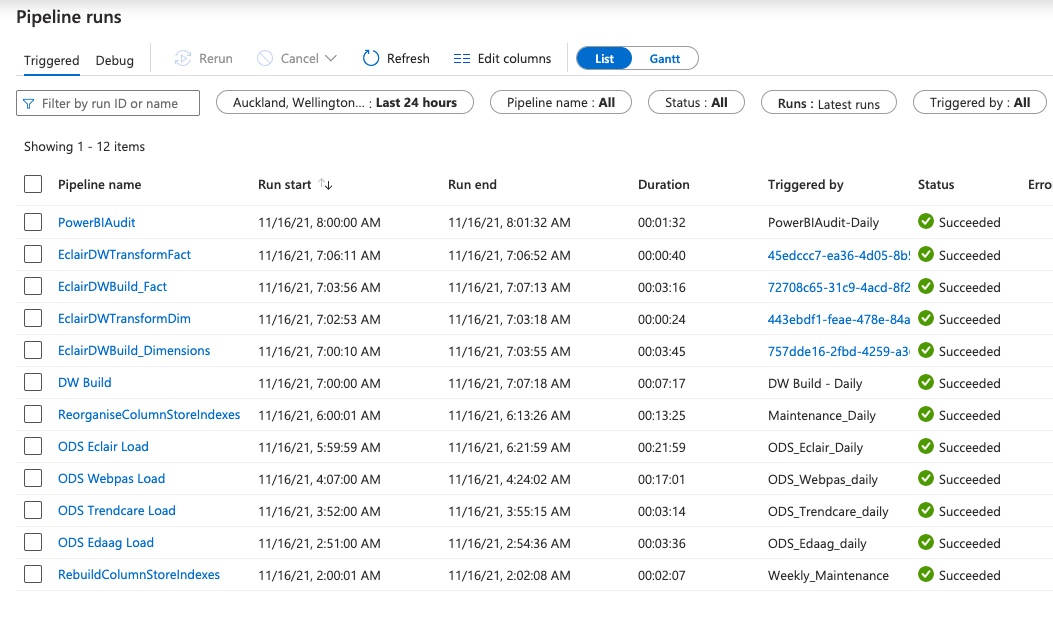1053x620 pixels.
Task: Click green checkmark on ODS Edaag Load row
Action: click(x=926, y=542)
